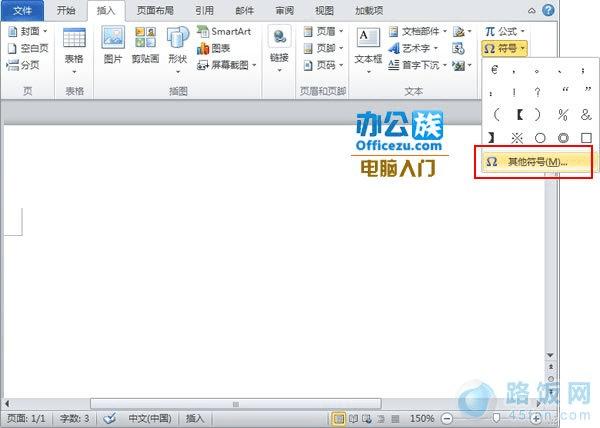Insert the ※ reference mark symbol
Screen dimensions: 600x428
pos(517,137)
